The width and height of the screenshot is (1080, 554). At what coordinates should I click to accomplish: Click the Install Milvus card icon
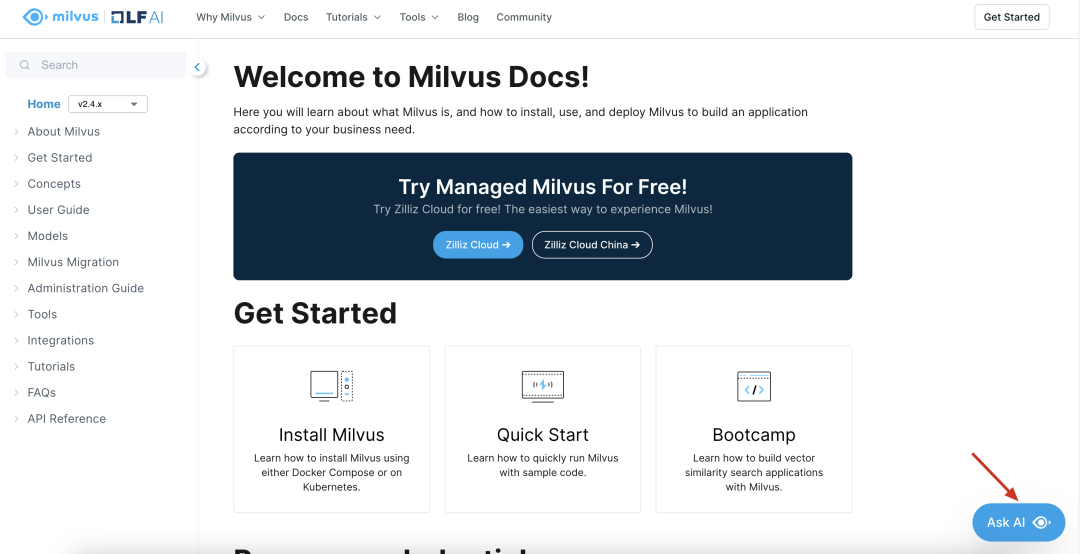pyautogui.click(x=331, y=386)
